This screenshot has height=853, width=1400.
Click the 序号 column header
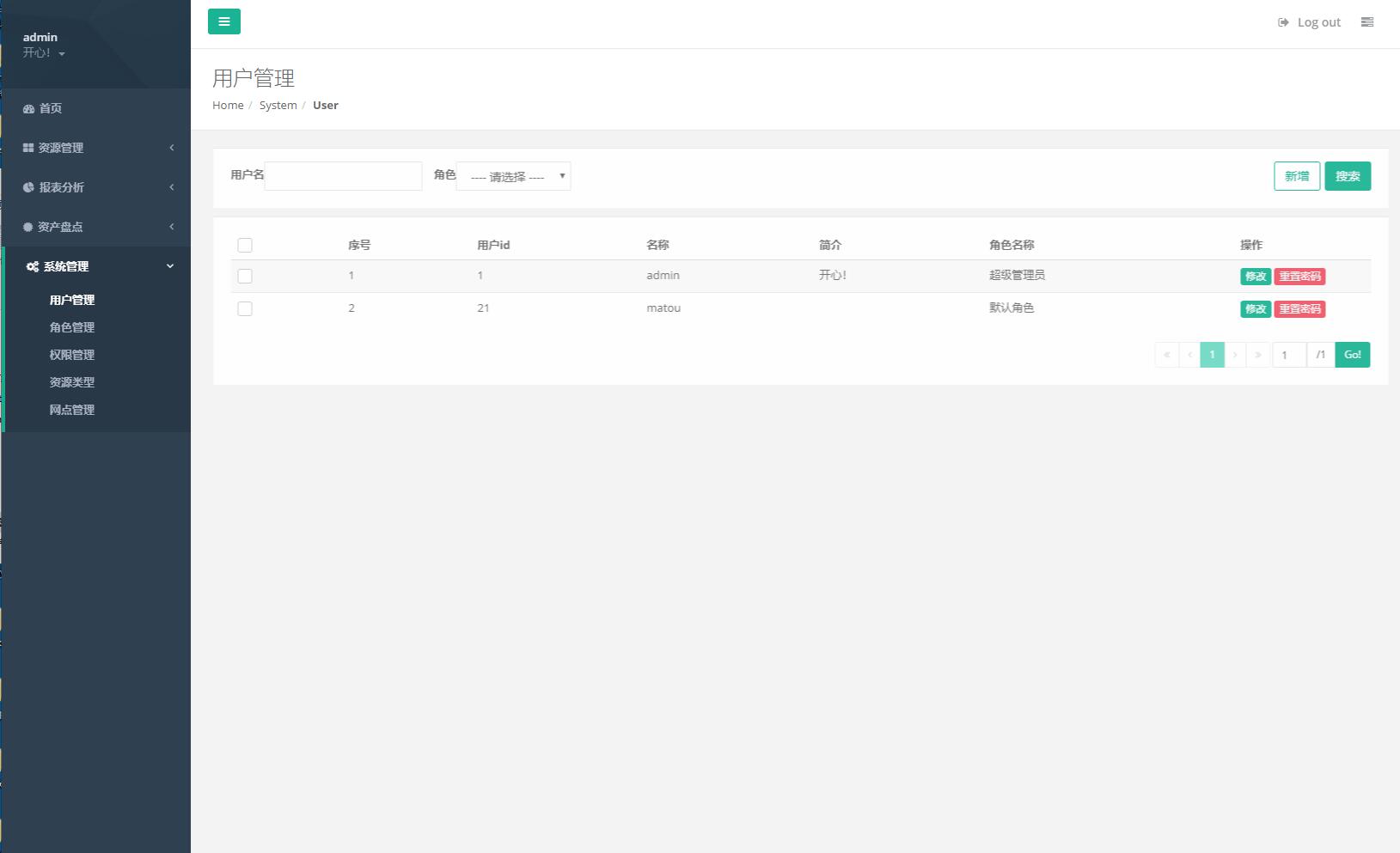tap(359, 245)
